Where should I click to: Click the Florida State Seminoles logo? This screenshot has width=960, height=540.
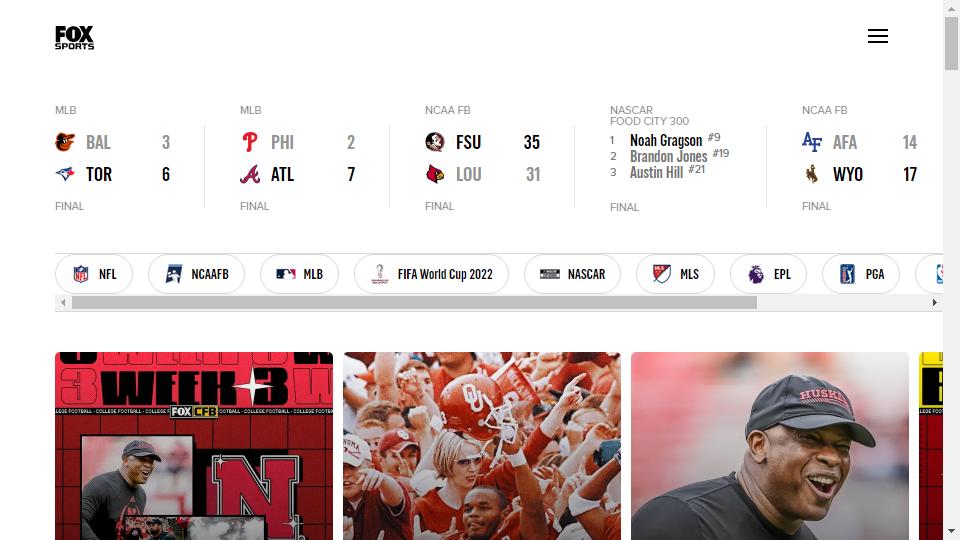[x=435, y=142]
